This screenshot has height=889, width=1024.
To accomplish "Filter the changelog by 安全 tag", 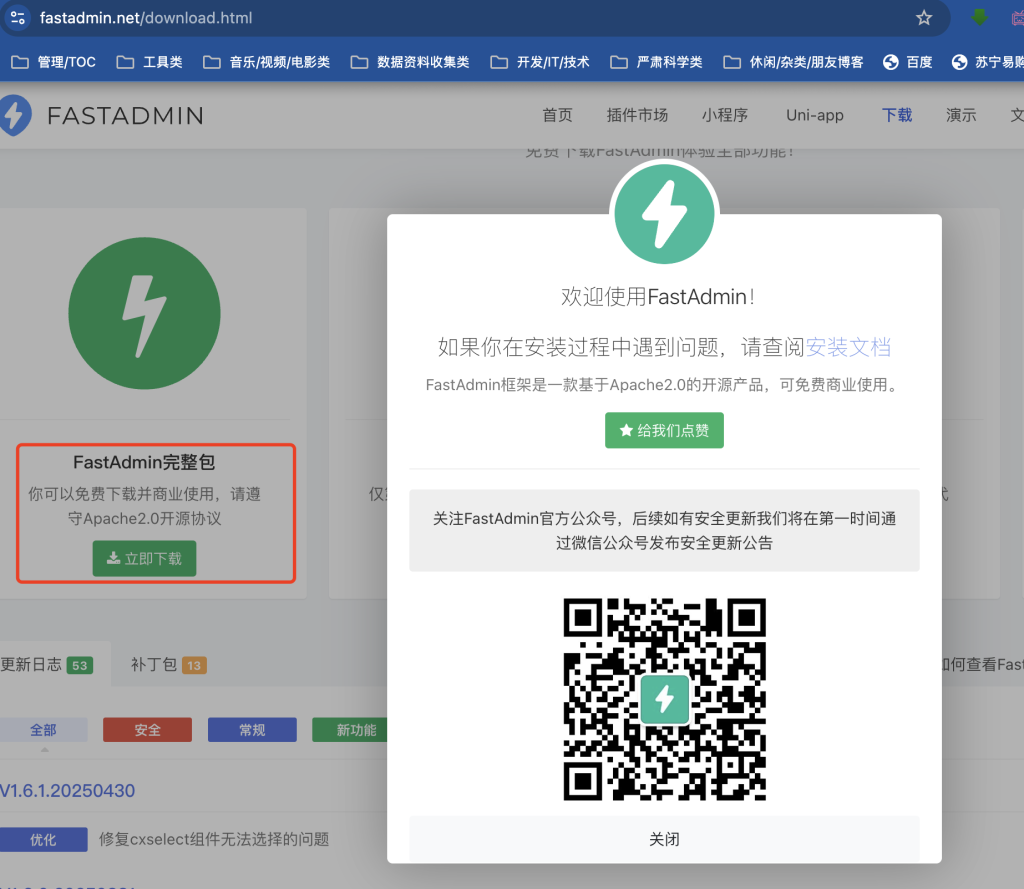I will (147, 730).
